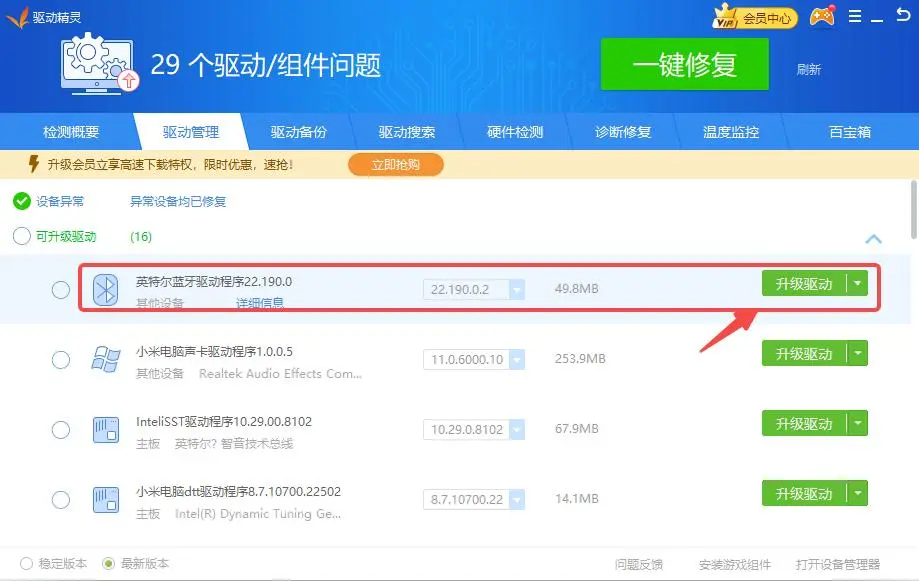919x581 pixels.
Task: Collapse the upgradable drivers list chevron
Action: click(873, 239)
